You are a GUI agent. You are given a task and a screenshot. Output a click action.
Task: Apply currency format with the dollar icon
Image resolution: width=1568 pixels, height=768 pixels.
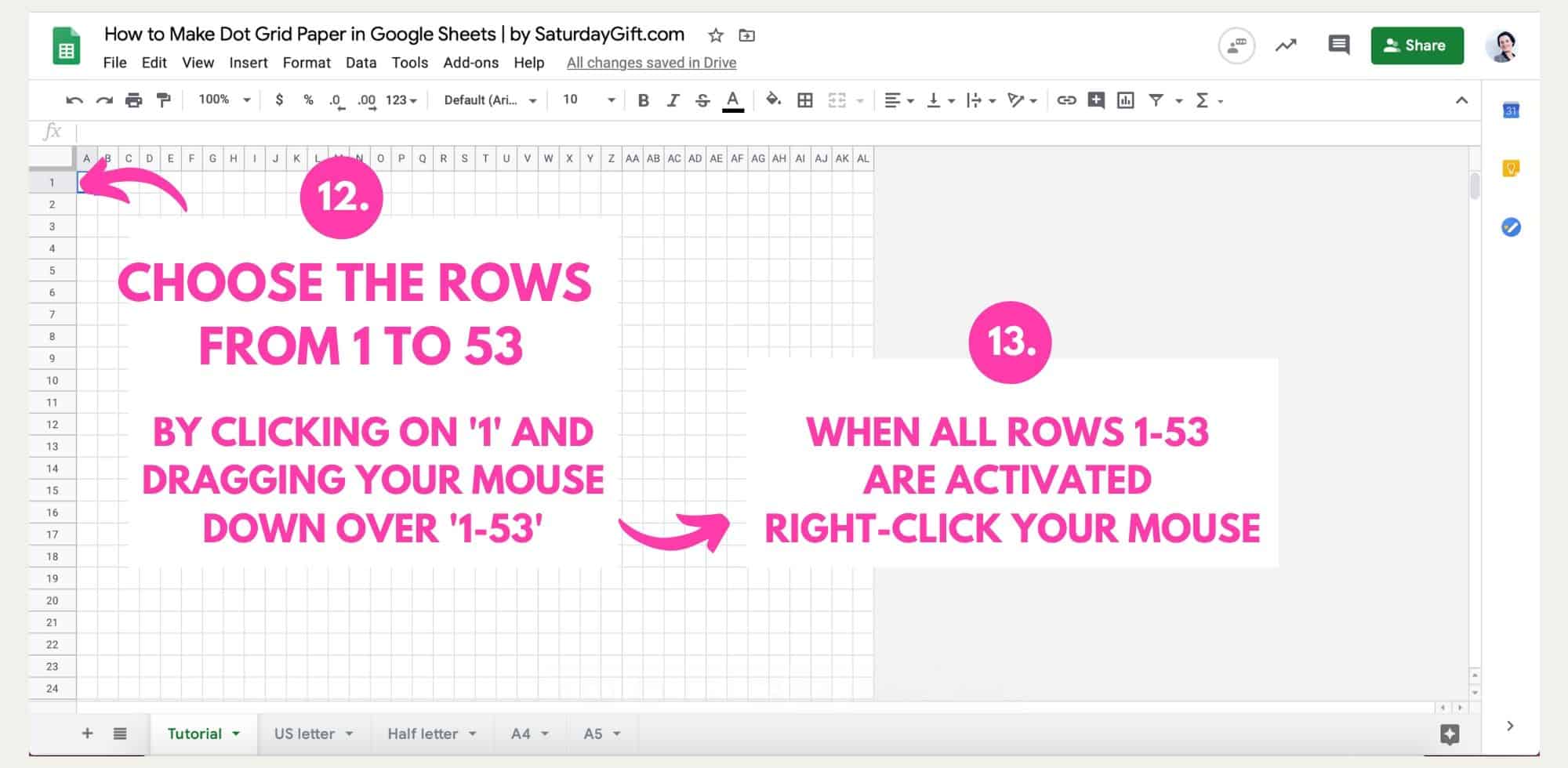(278, 100)
